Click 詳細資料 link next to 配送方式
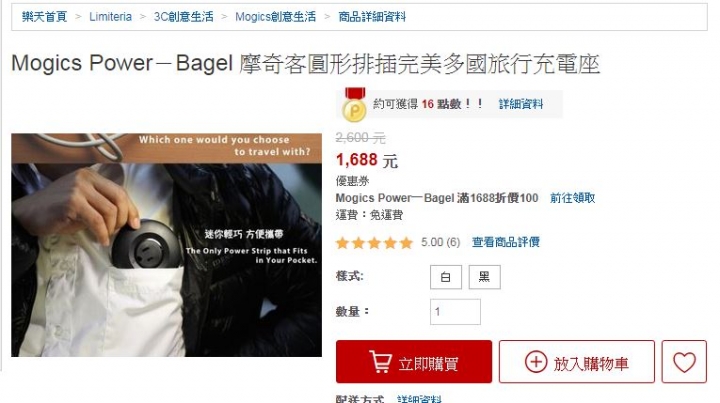The width and height of the screenshot is (720, 403). [x=419, y=398]
